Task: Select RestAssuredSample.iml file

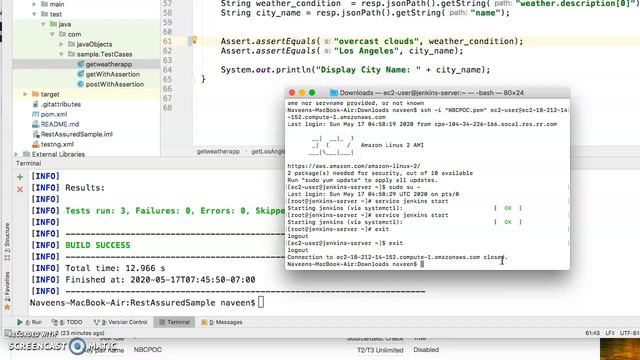Action: click(76, 134)
